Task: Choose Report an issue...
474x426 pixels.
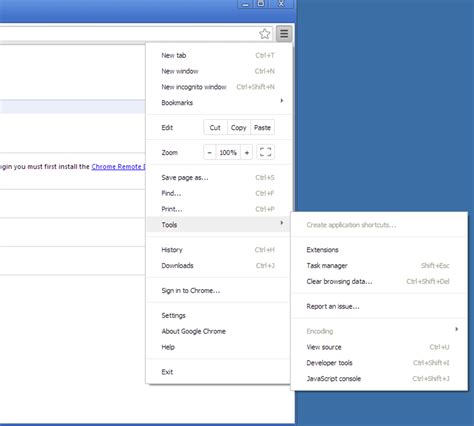Action: coord(379,306)
